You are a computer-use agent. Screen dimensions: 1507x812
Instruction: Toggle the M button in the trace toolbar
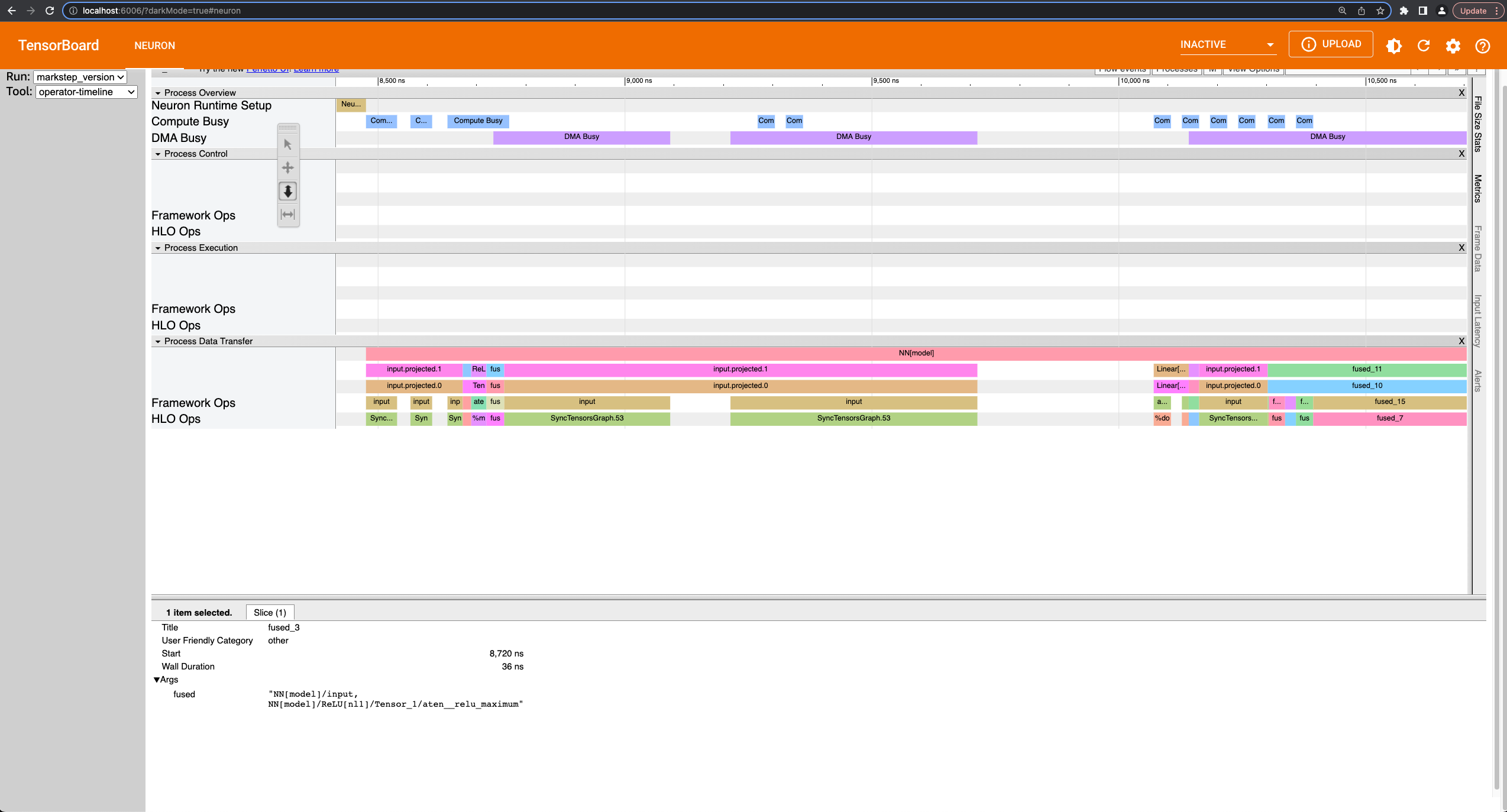(1212, 69)
